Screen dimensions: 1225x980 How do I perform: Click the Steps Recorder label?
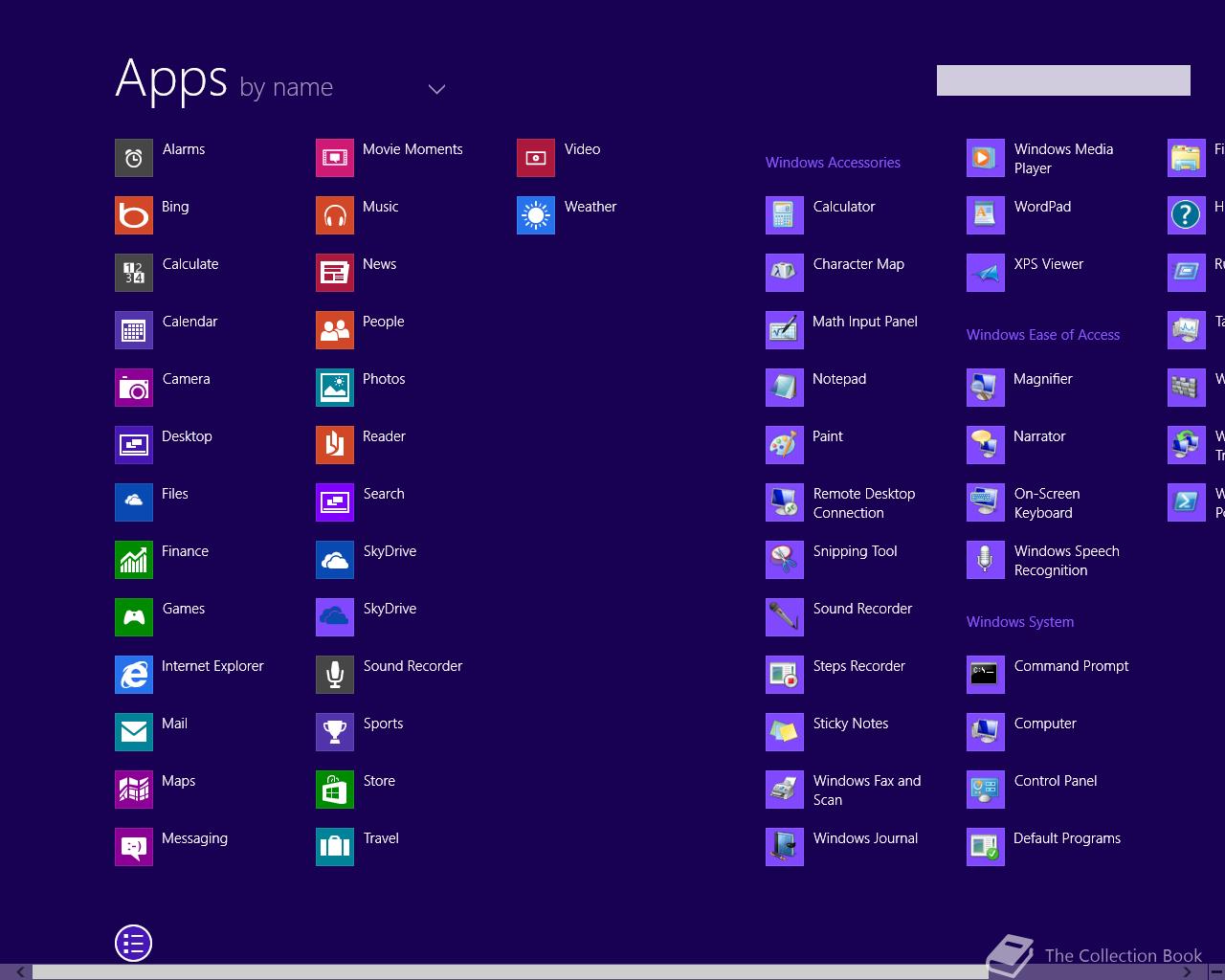click(x=859, y=666)
